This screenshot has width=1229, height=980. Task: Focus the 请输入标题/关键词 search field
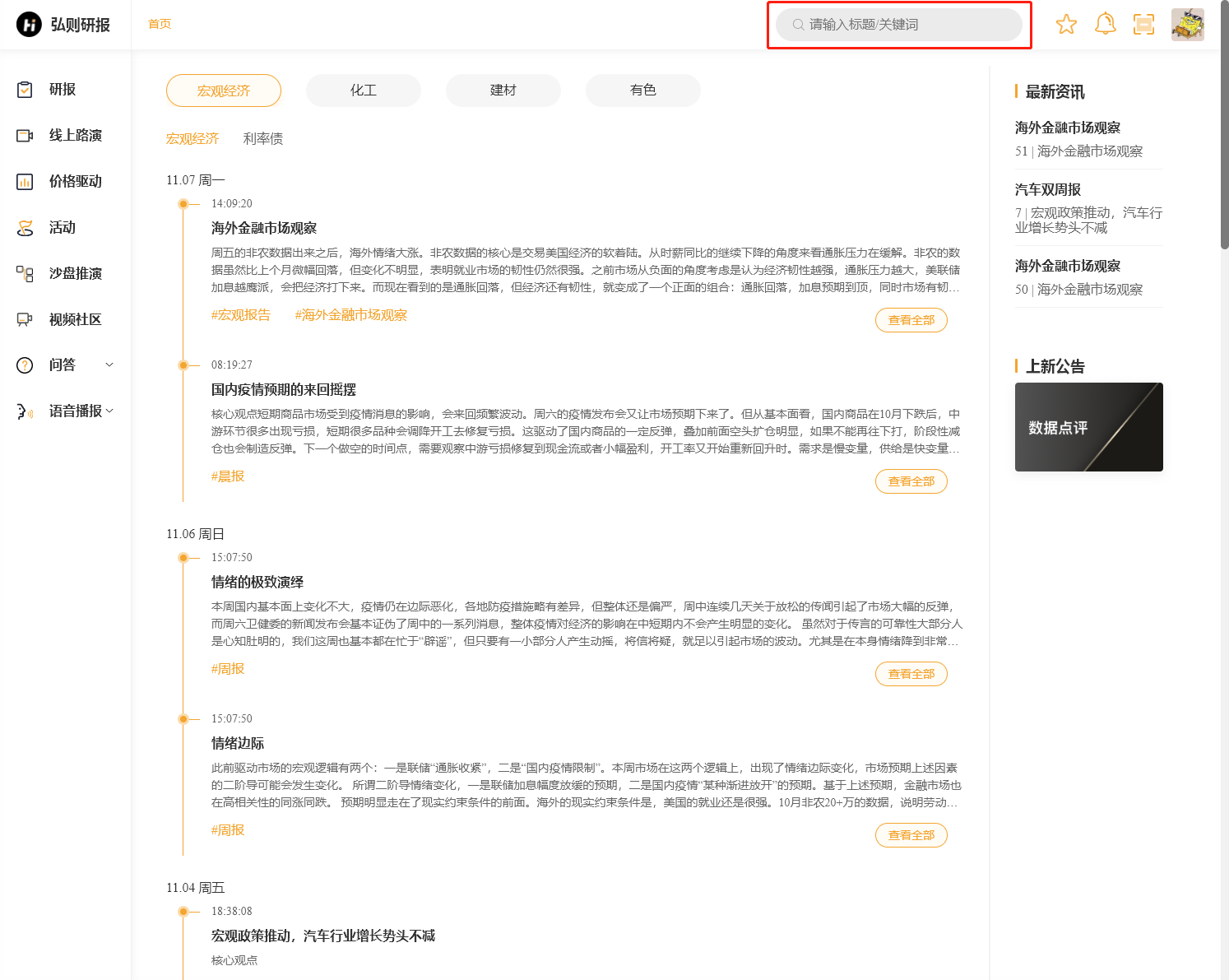pyautogui.click(x=899, y=25)
